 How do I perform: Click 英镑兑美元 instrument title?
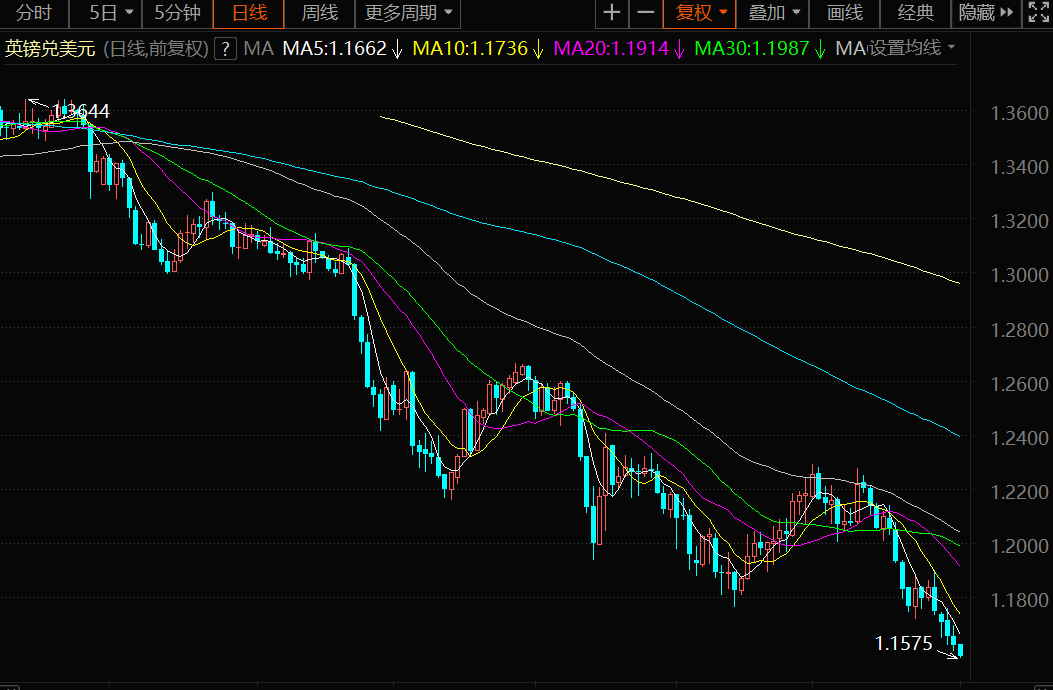coord(50,49)
